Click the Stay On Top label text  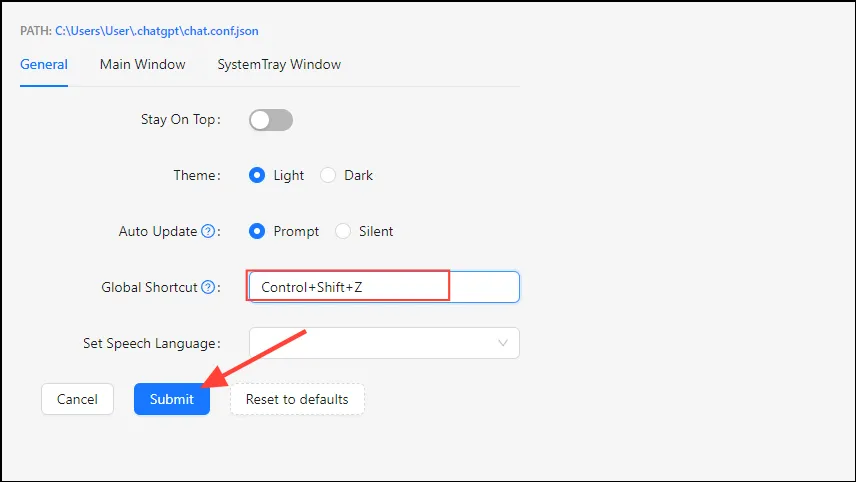click(x=177, y=120)
